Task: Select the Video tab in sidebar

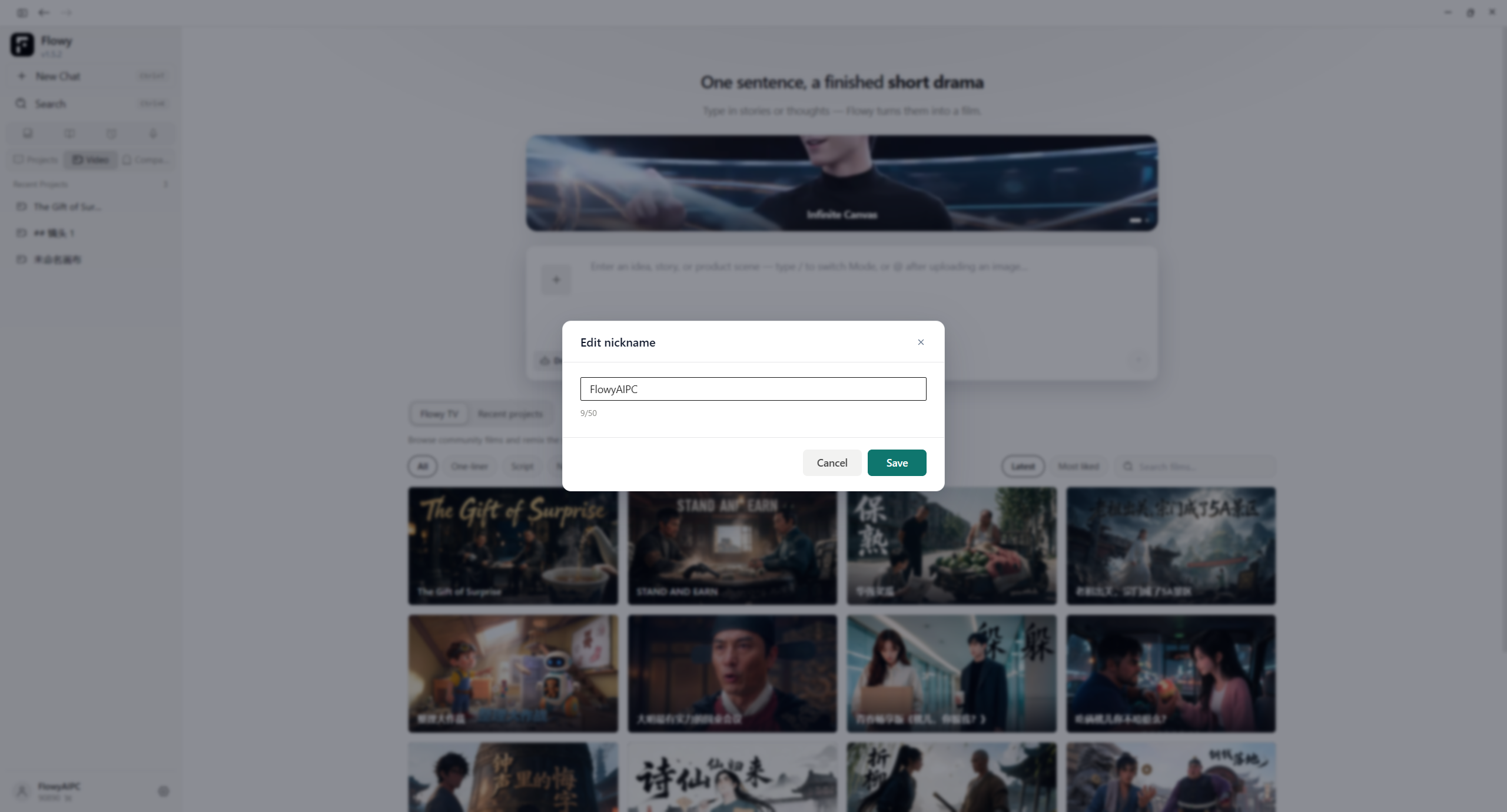Action: click(91, 159)
